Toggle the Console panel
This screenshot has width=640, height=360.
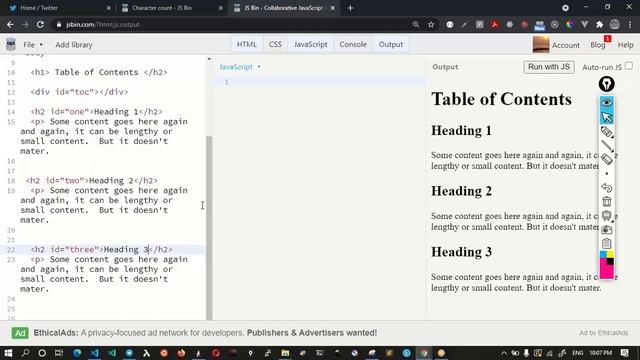pos(353,44)
